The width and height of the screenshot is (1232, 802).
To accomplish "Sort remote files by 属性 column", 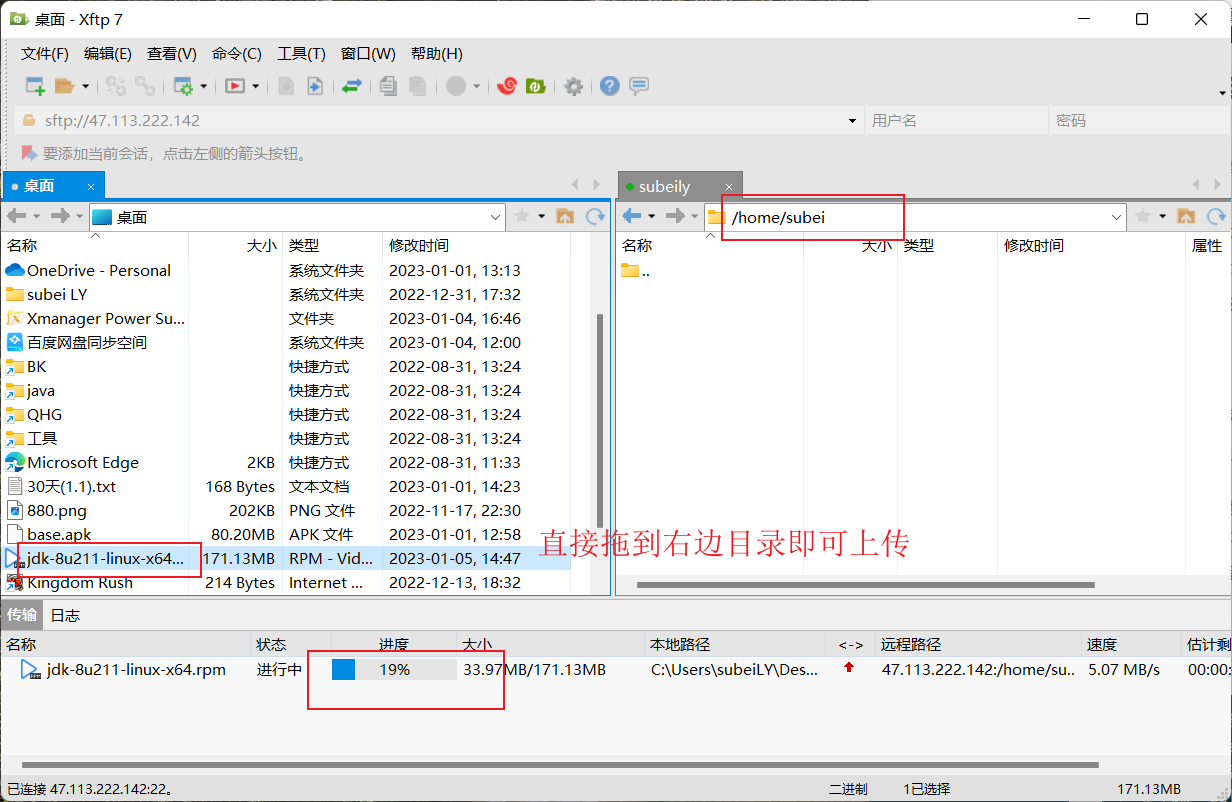I will [1207, 245].
